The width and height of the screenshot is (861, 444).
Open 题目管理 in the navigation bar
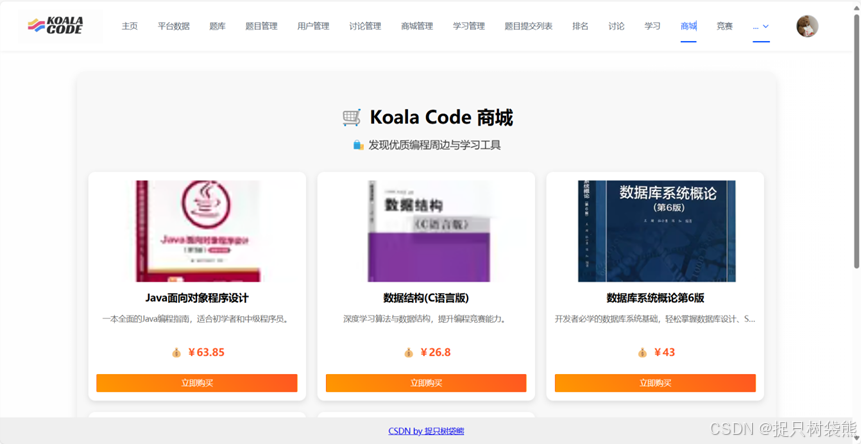261,26
